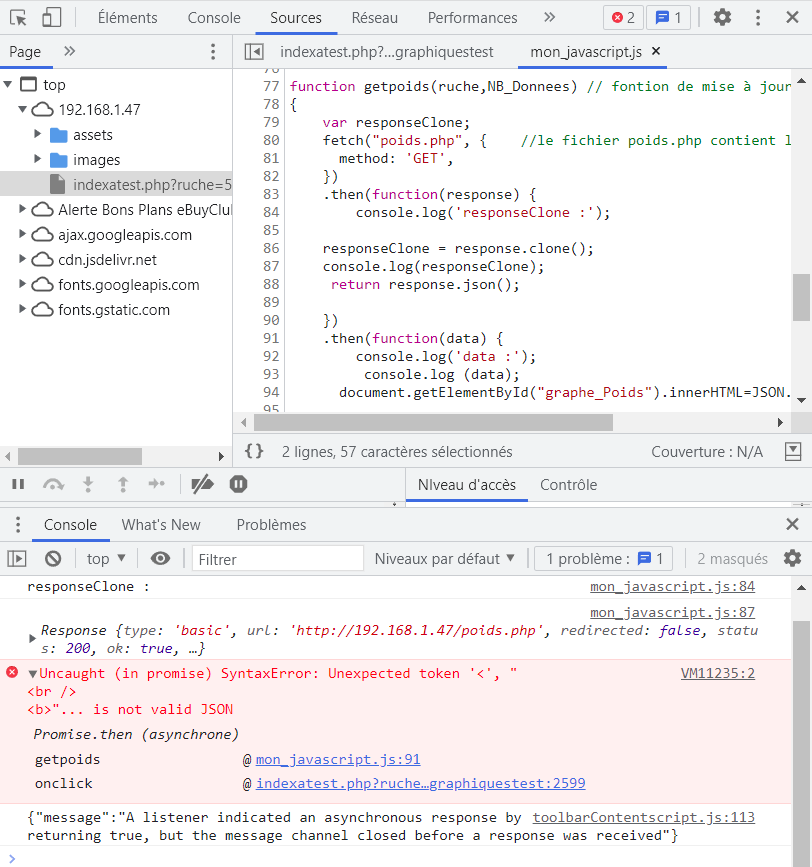This screenshot has width=812, height=867.
Task: Open the Niveau d'accès tab
Action: click(x=468, y=484)
